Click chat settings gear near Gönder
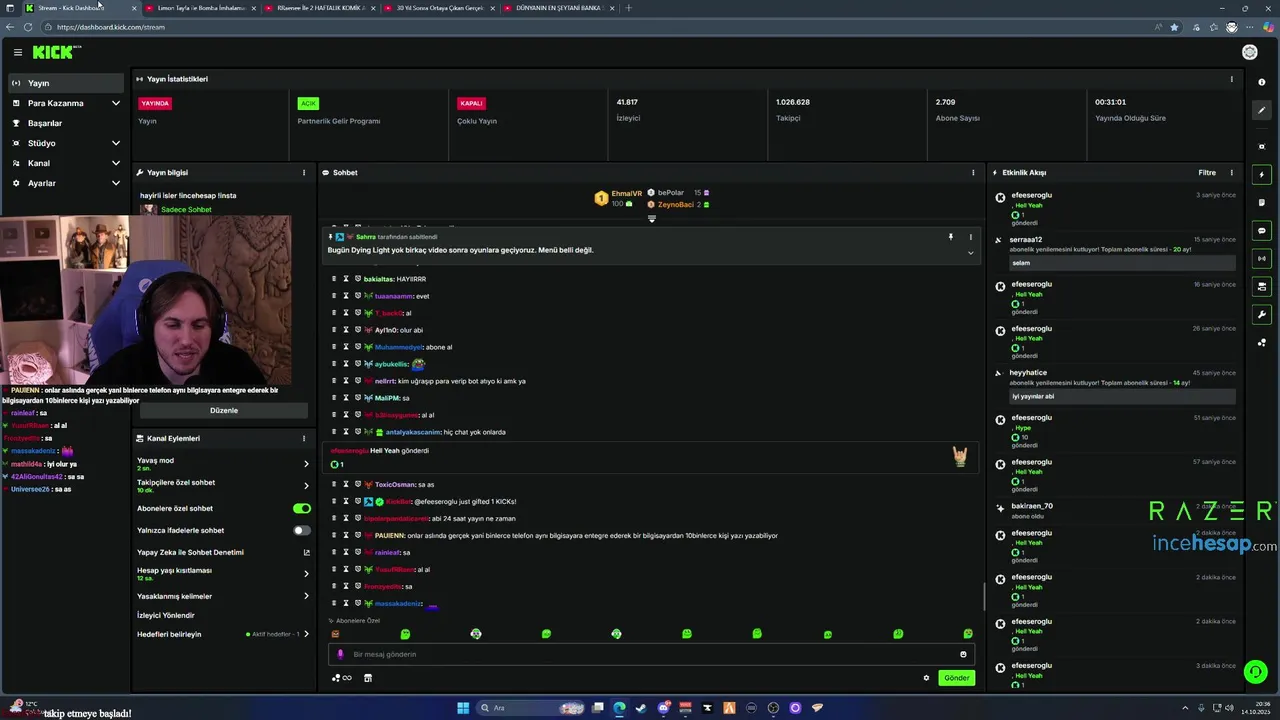The width and height of the screenshot is (1280, 720). pyautogui.click(x=926, y=678)
